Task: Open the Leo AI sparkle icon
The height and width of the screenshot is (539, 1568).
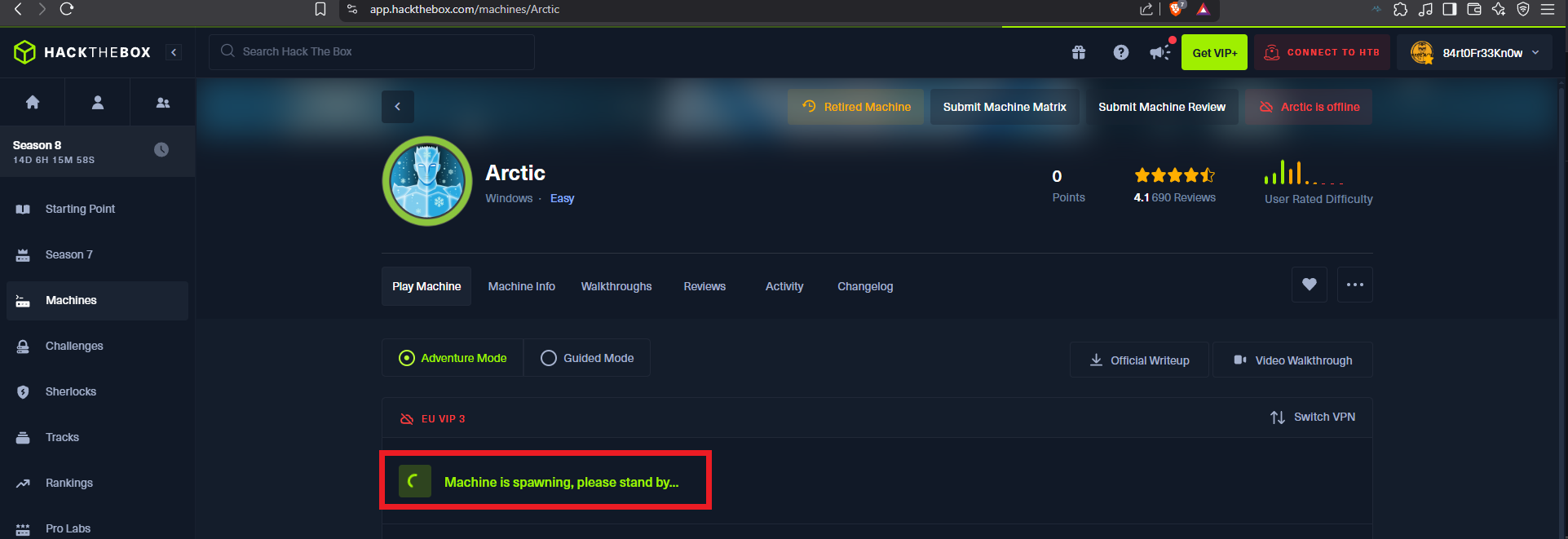Action: click(1499, 9)
